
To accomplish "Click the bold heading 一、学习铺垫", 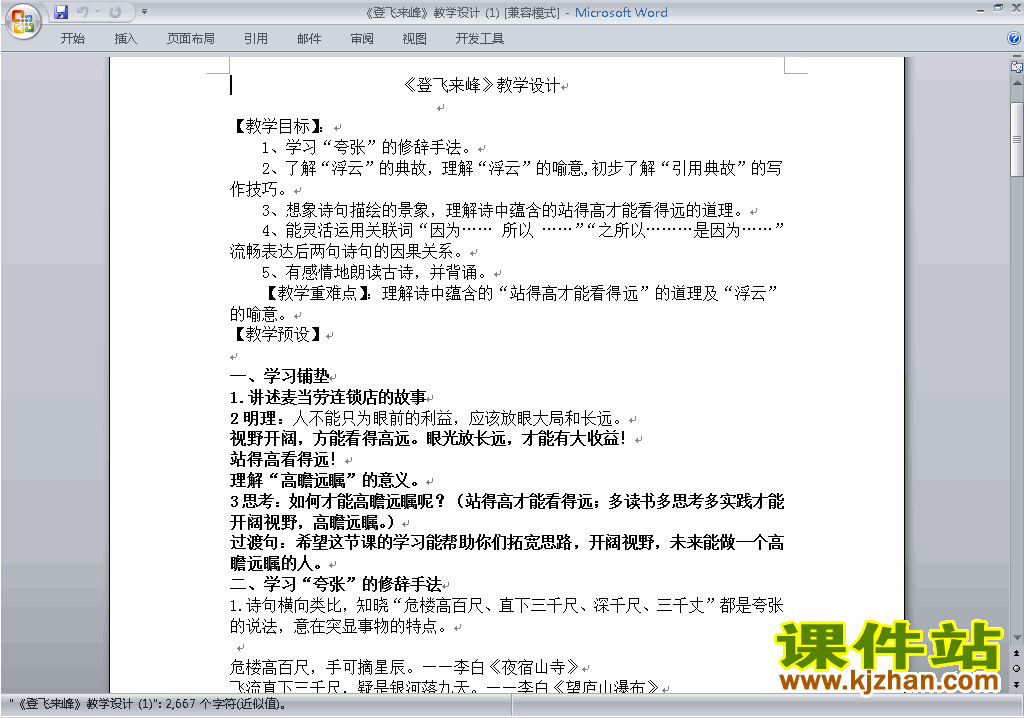I will [x=279, y=376].
